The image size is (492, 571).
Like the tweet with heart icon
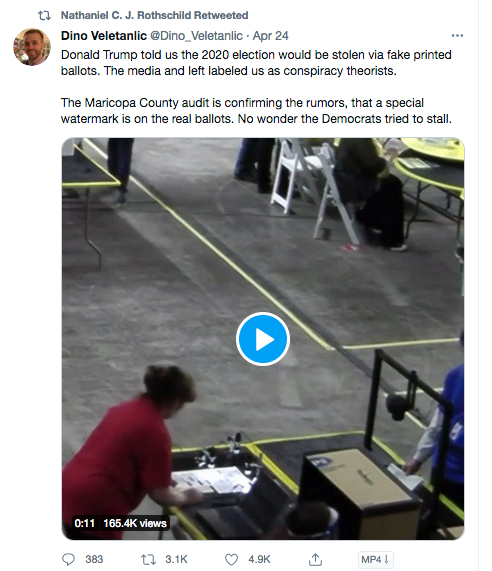click(231, 559)
